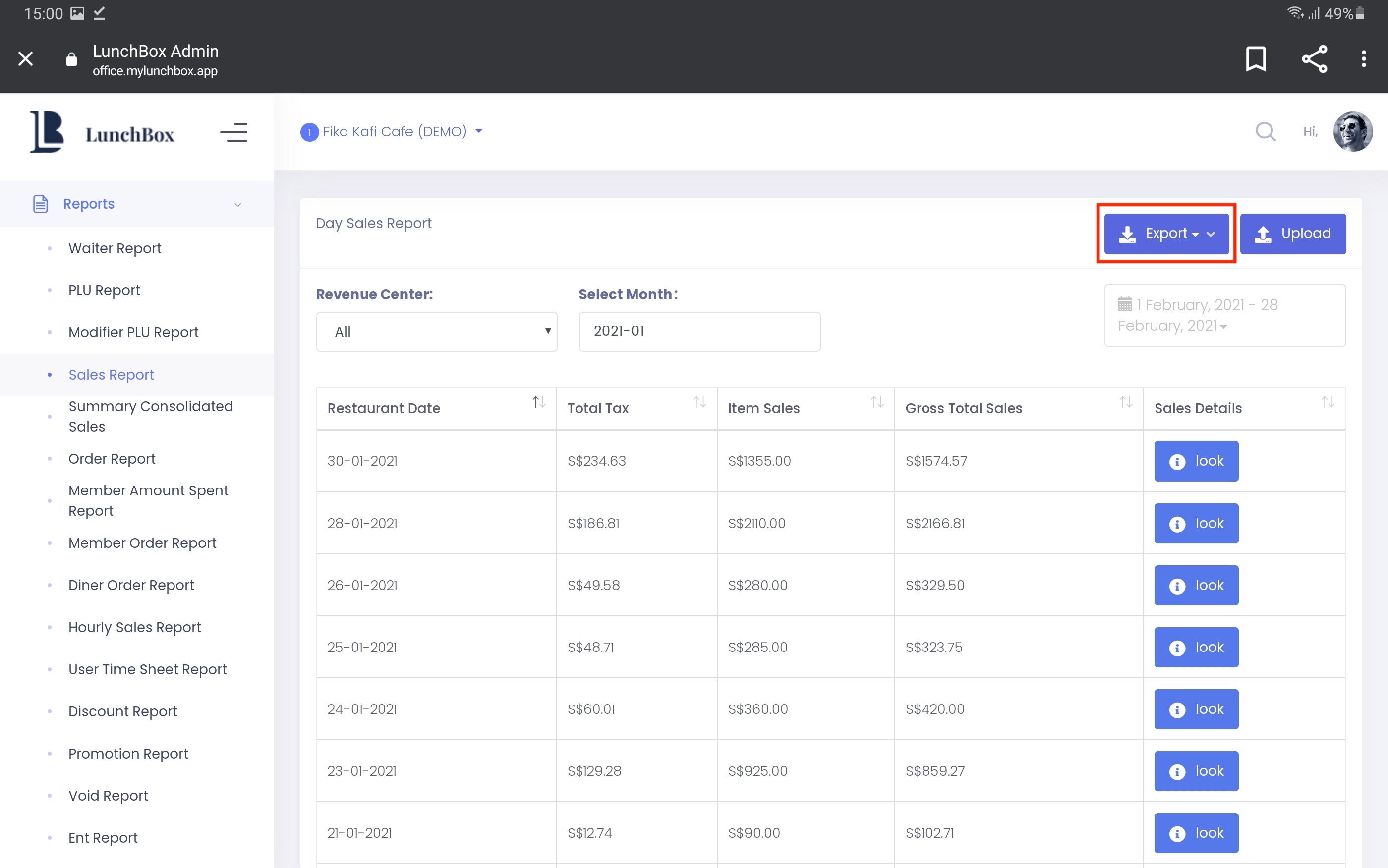Click the hamburger sidebar toggle icon
Screen dimensions: 1388x868
click(233, 133)
